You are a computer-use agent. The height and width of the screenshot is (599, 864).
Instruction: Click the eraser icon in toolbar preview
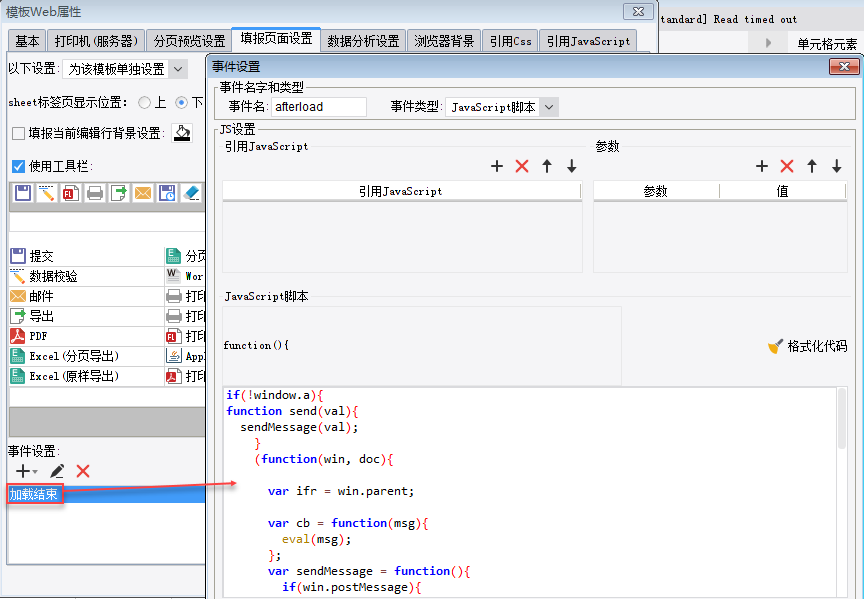(x=191, y=193)
